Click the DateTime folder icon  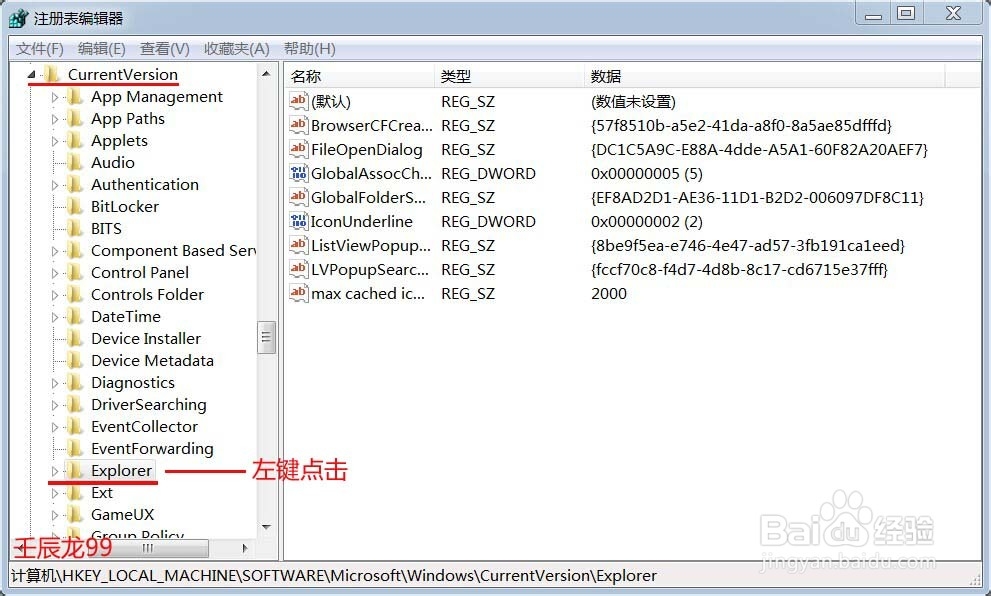(x=75, y=317)
